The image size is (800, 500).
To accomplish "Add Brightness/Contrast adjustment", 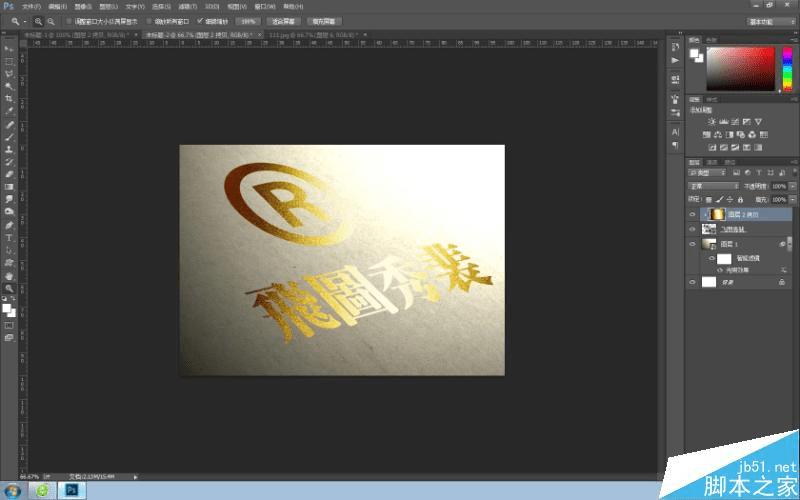I will tap(712, 121).
